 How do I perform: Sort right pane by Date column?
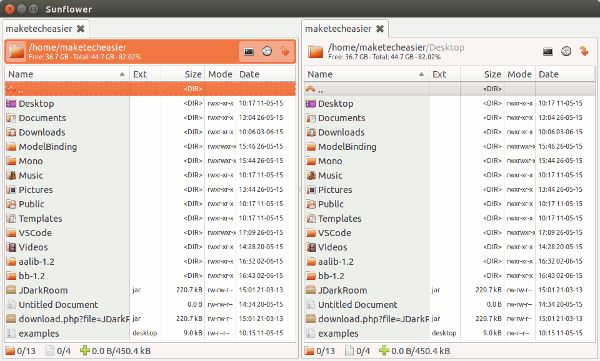(x=565, y=74)
